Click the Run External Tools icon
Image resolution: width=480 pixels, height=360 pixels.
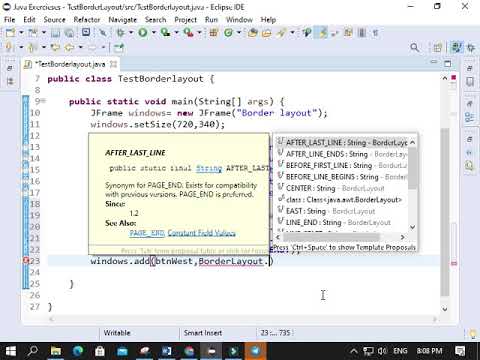(188, 33)
